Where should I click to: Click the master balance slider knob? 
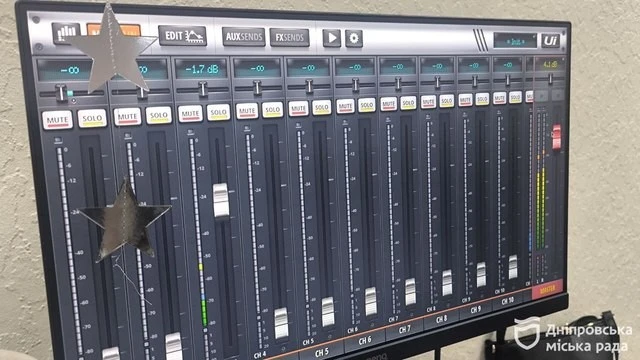coord(550,79)
